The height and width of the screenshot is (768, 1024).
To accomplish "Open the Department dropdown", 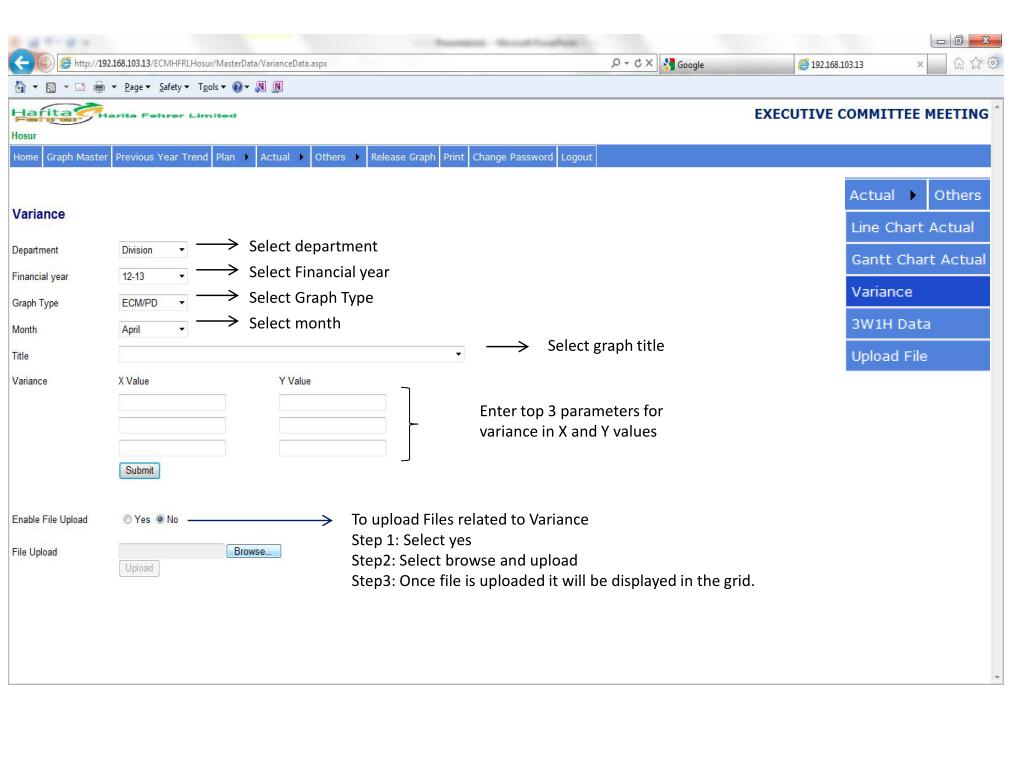I will (x=153, y=250).
